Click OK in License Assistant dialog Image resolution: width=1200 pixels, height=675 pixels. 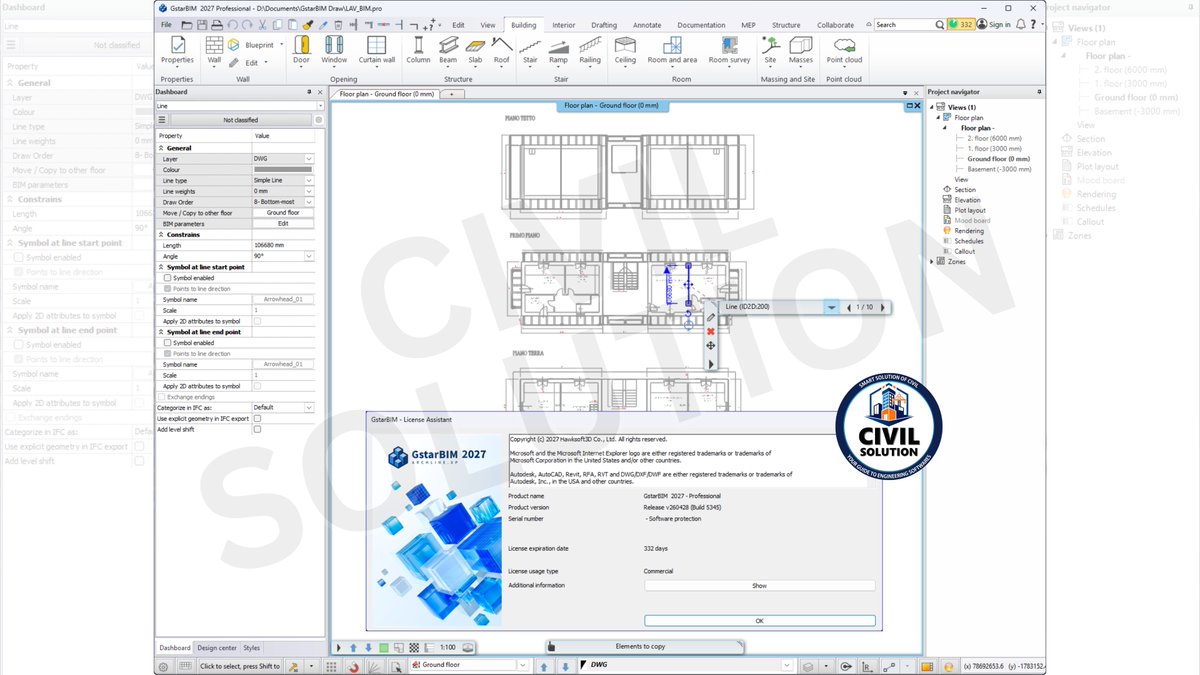pos(760,621)
